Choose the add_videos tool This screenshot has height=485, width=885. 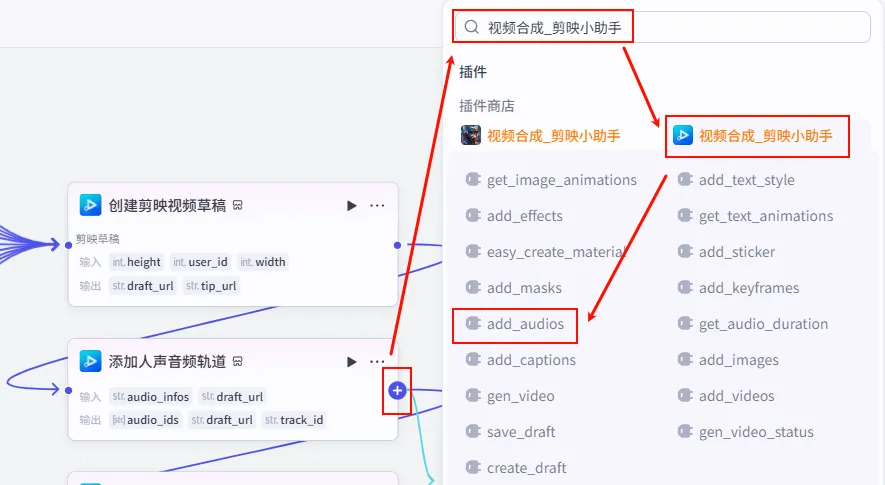[726, 396]
